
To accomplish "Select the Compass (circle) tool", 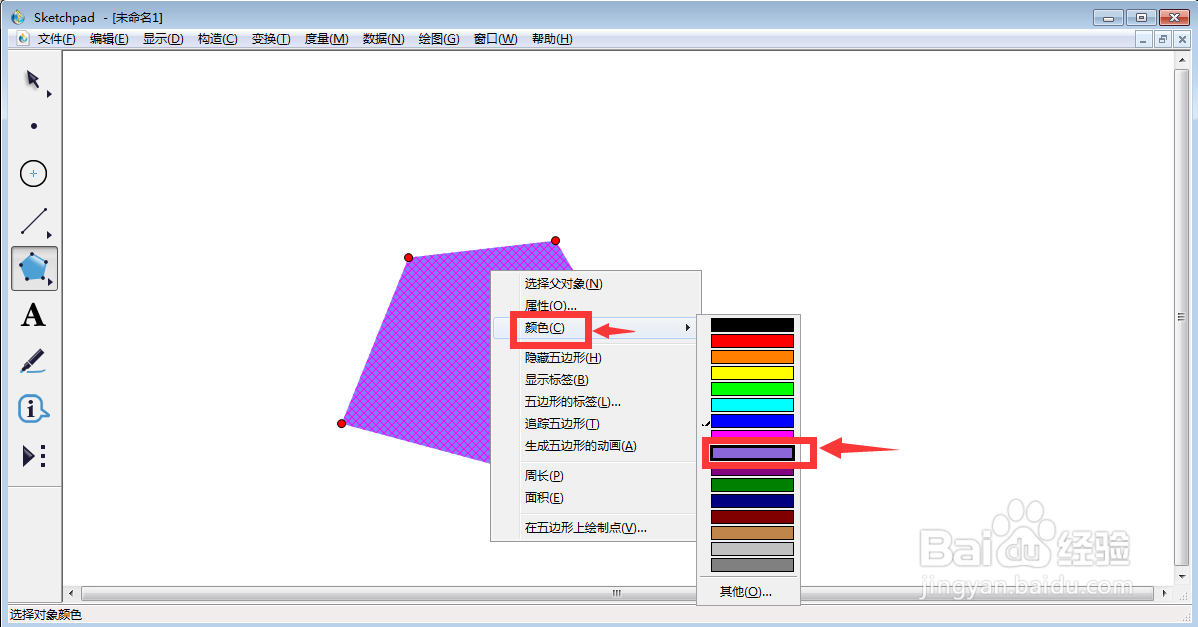I will coord(33,173).
